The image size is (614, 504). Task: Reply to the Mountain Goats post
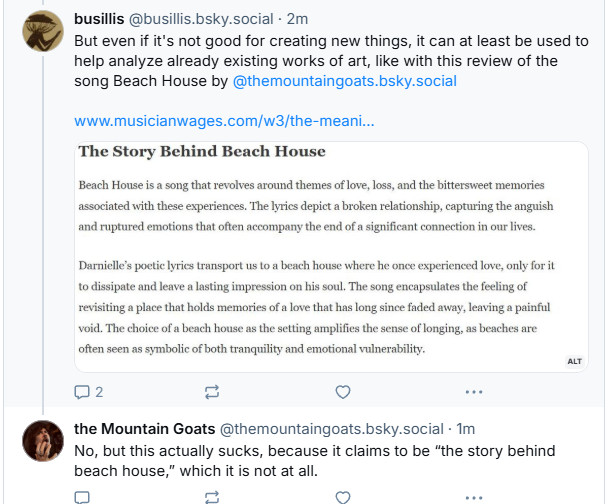pos(82,497)
